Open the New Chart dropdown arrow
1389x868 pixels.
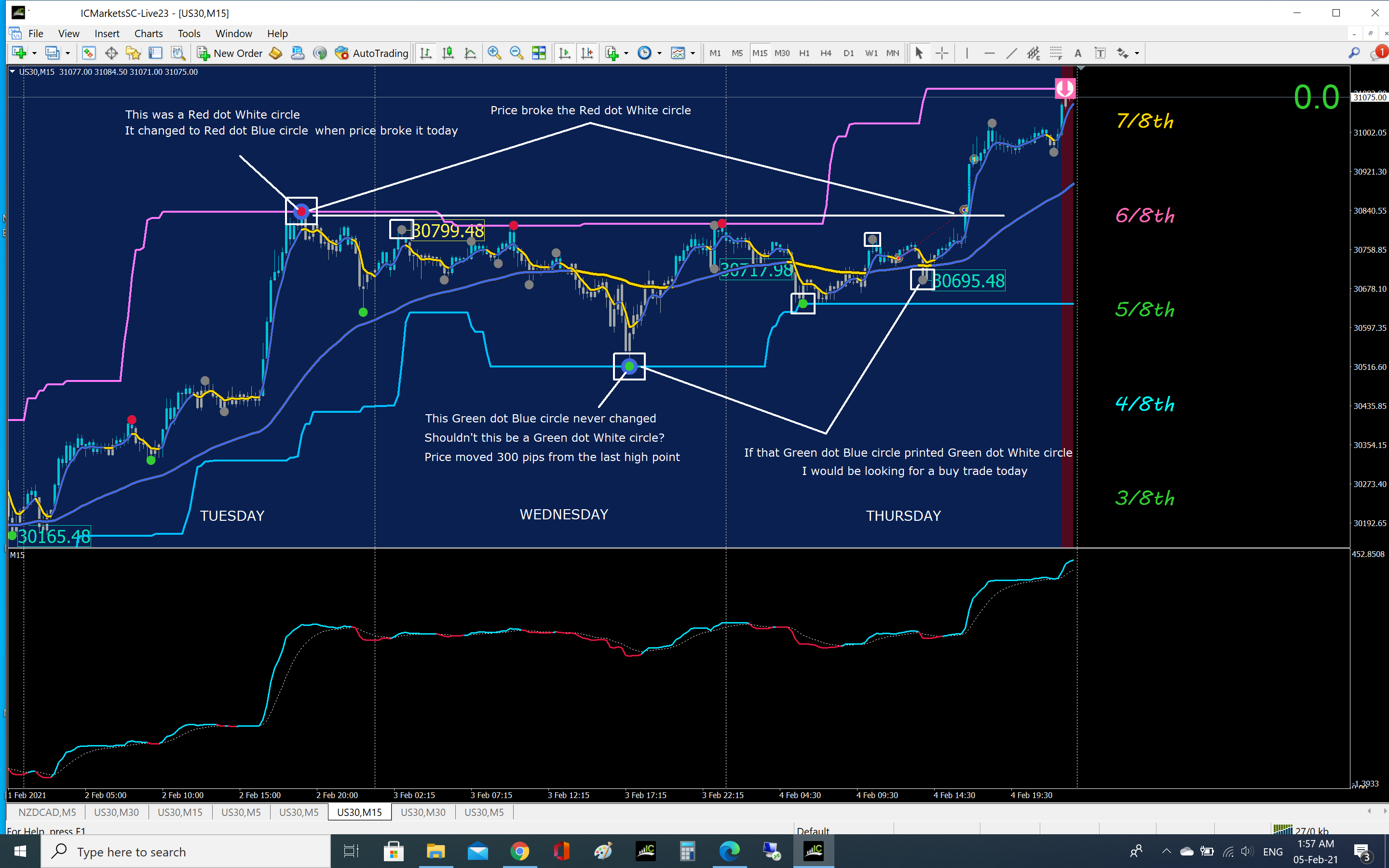(34, 53)
